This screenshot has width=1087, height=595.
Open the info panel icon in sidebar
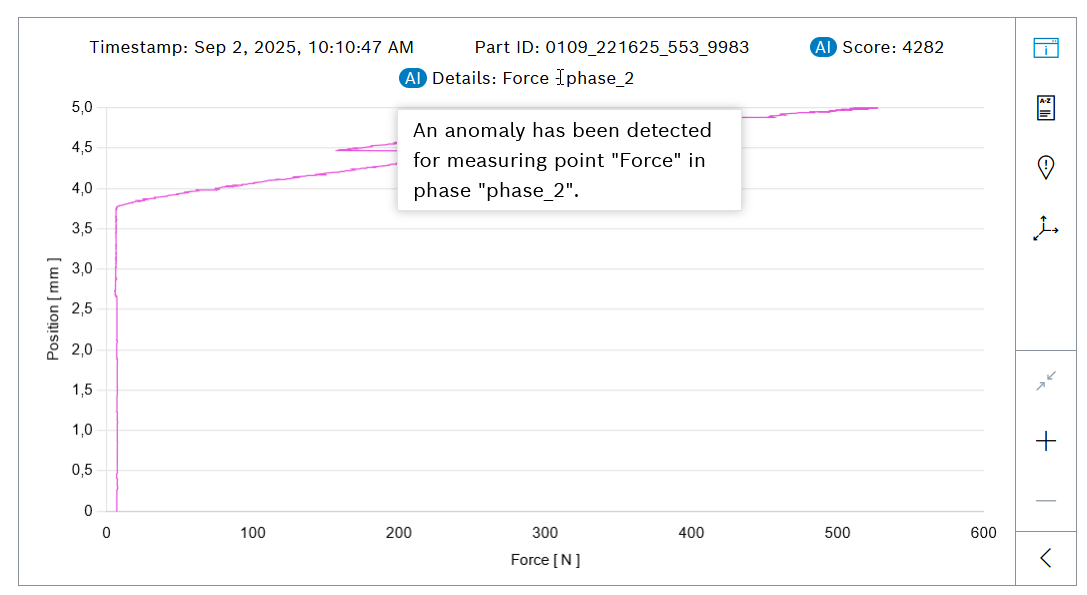[x=1046, y=48]
